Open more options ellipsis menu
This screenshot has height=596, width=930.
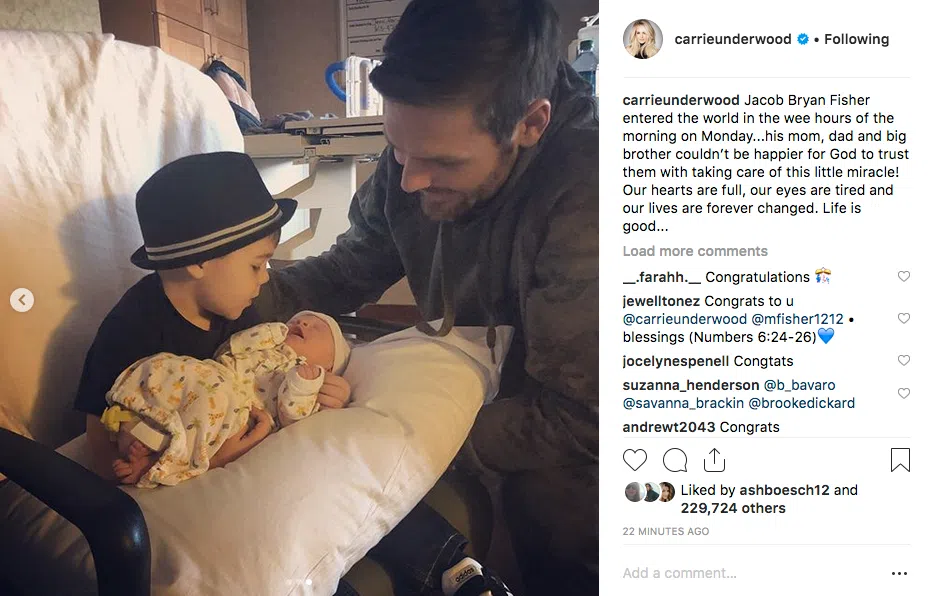(899, 573)
